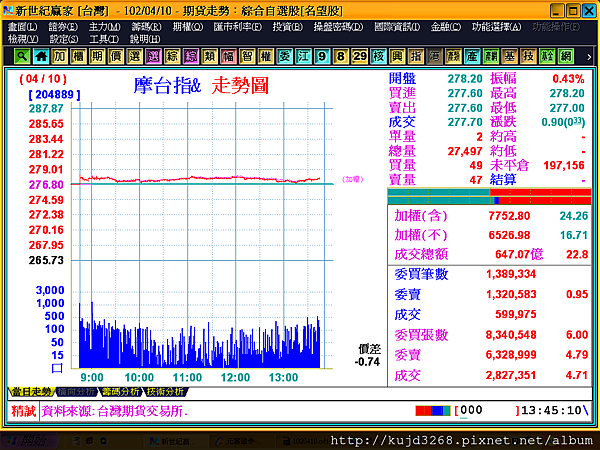Click the 指 index toolbar icon
600x450 pixels.
[x=416, y=56]
